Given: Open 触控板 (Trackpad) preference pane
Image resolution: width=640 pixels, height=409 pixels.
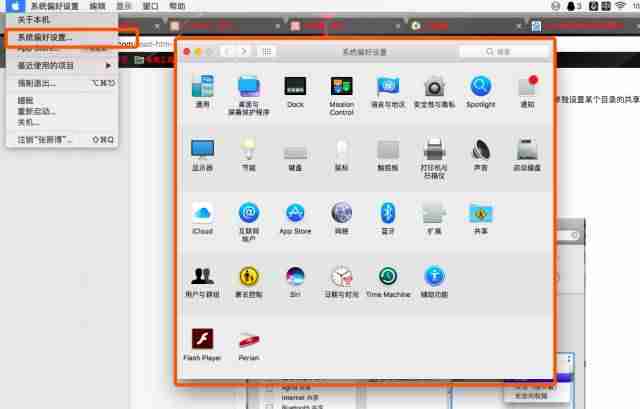Looking at the screenshot, I should [388, 154].
